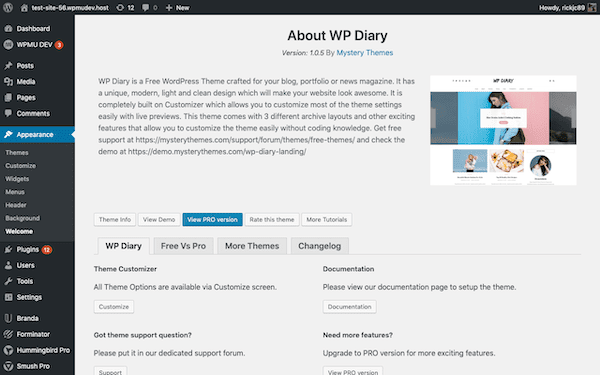Screen dimensions: 600x375
Task: Click the Posts pushpin icon
Action: (x=8, y=66)
